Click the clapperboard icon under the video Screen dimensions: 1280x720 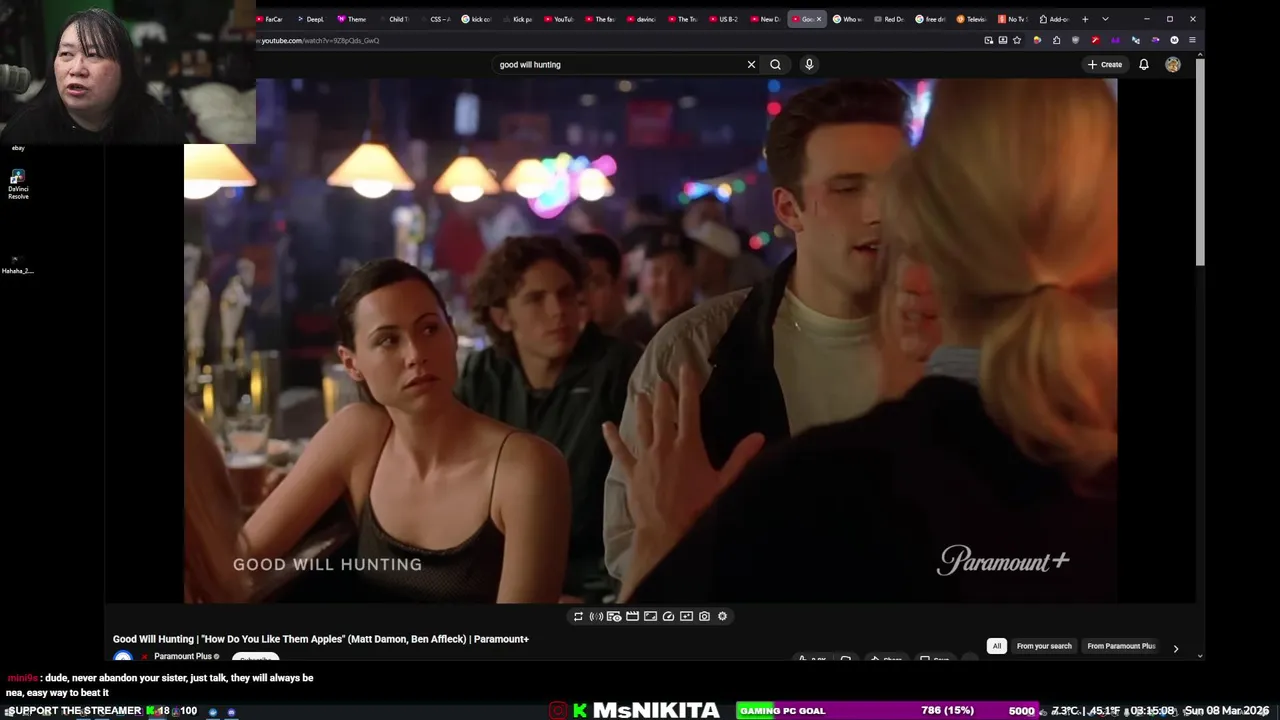coord(632,616)
